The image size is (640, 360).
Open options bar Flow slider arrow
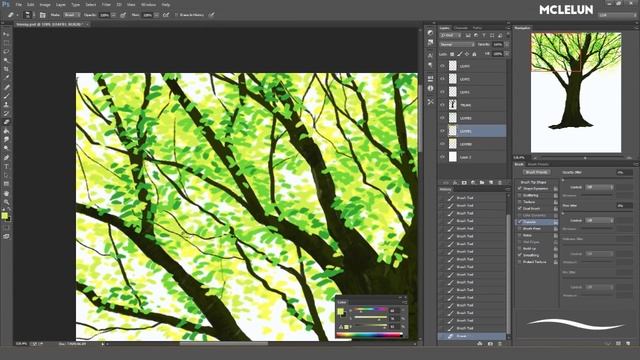[x=157, y=15]
